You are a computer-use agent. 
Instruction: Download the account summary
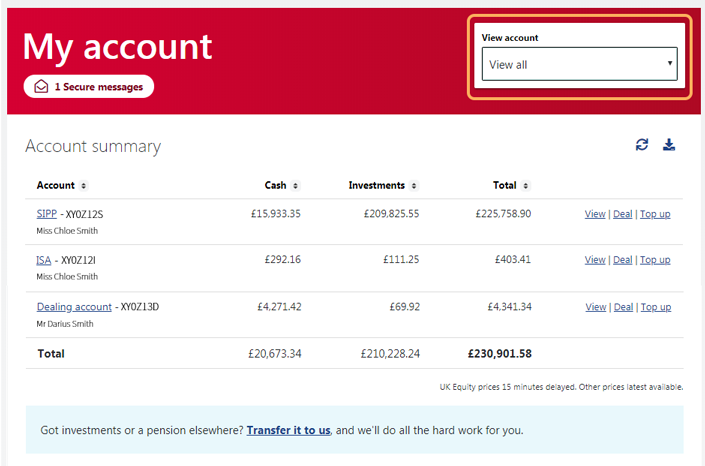point(669,145)
